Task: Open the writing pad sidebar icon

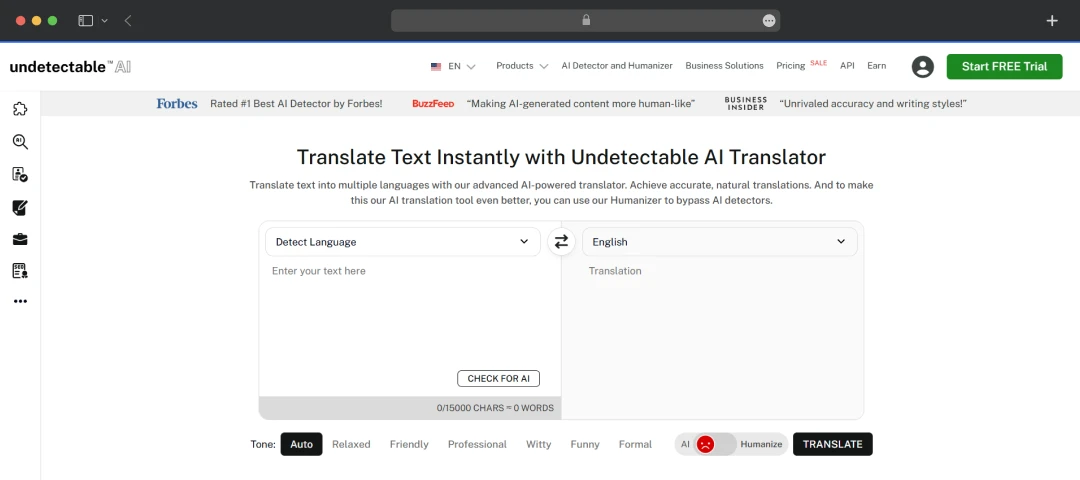Action: click(x=20, y=207)
